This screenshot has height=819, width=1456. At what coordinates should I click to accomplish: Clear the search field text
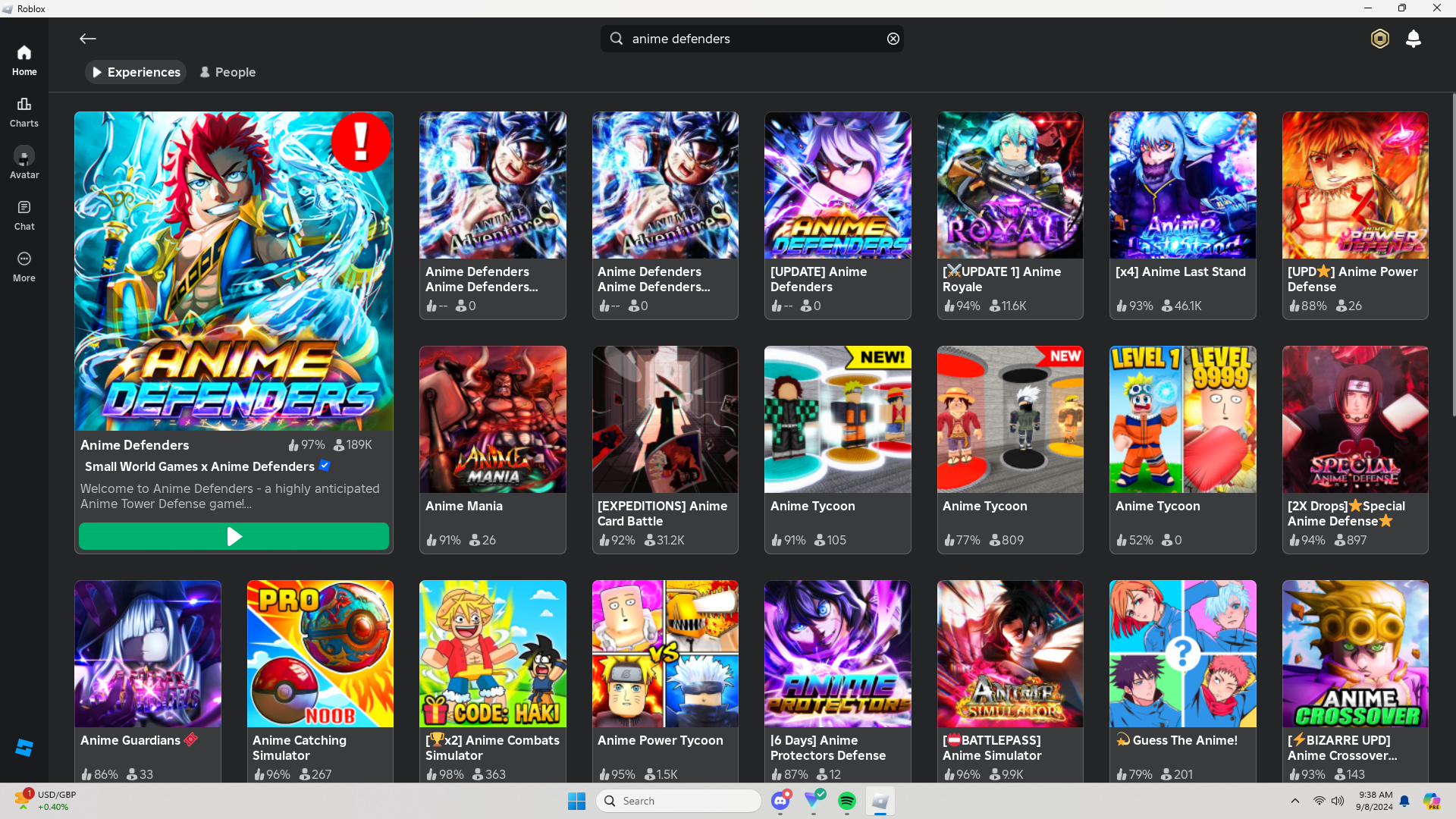pyautogui.click(x=893, y=39)
